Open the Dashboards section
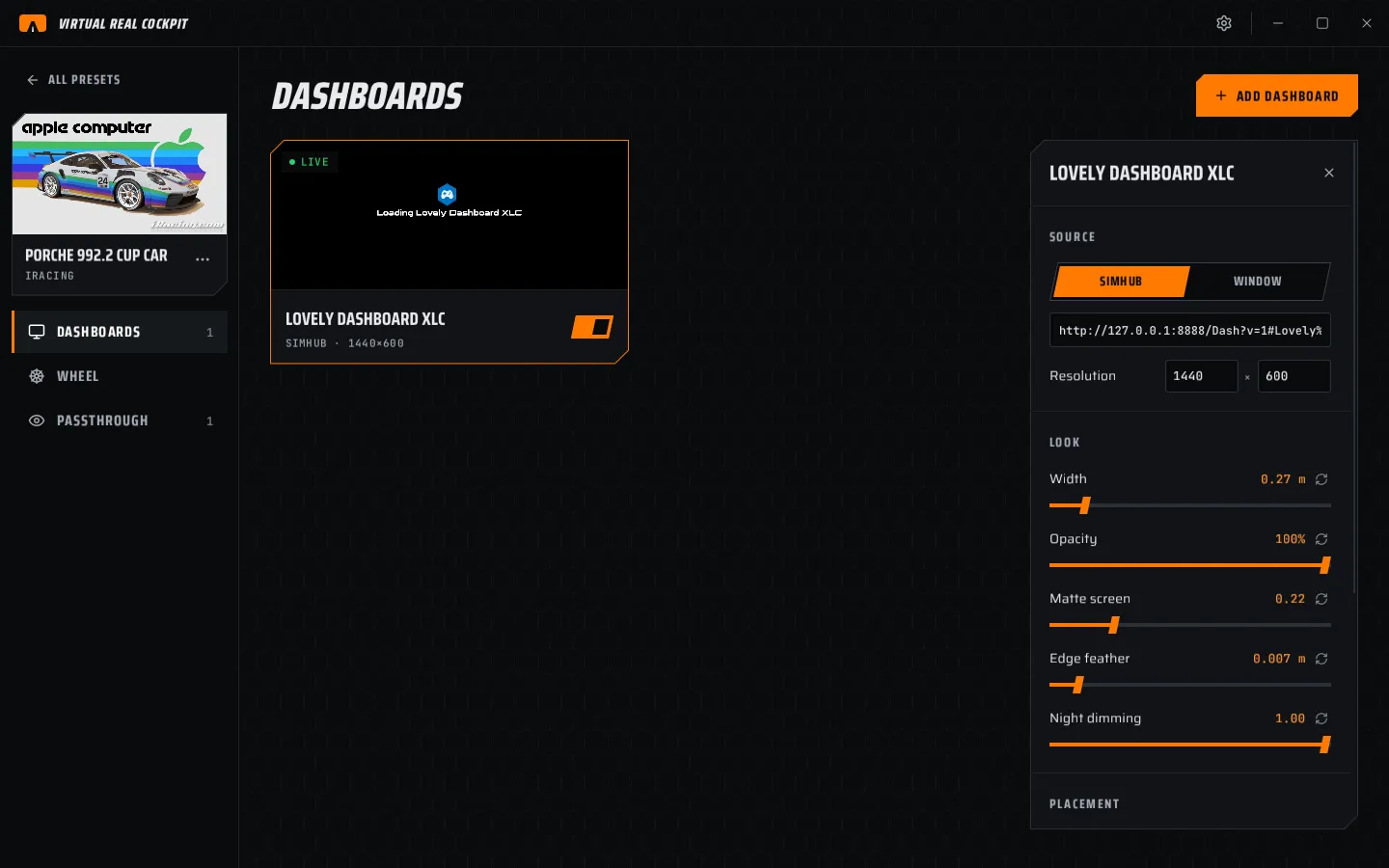Screen dimensions: 1389x868 [x=120, y=332]
